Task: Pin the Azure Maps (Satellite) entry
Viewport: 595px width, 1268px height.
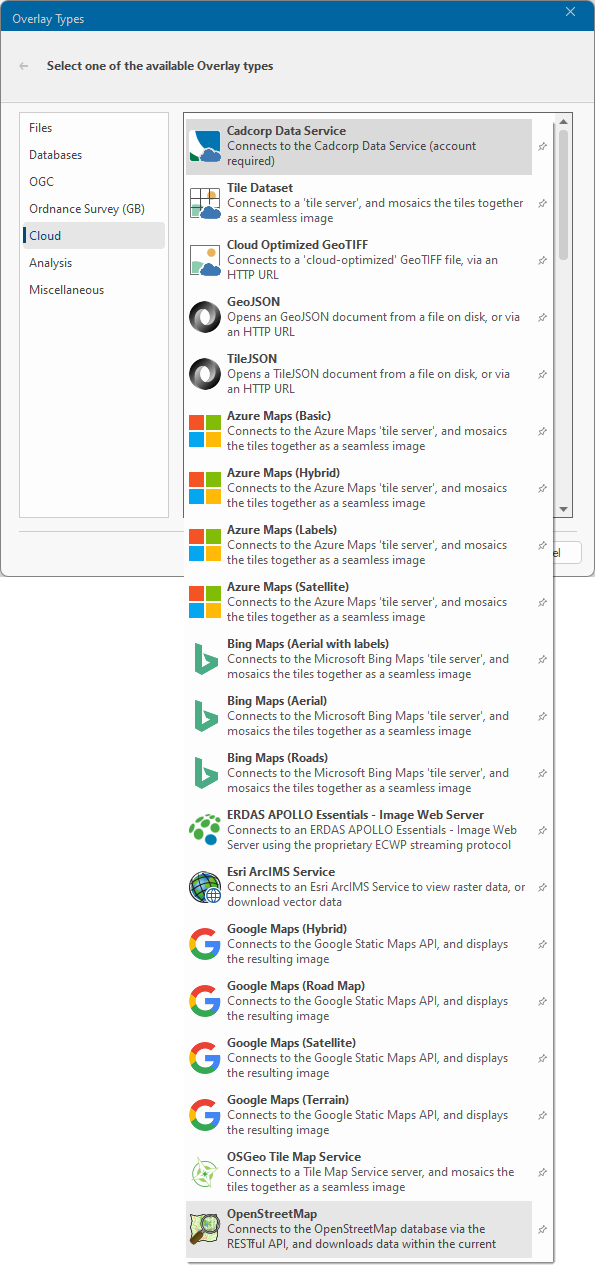Action: [542, 602]
